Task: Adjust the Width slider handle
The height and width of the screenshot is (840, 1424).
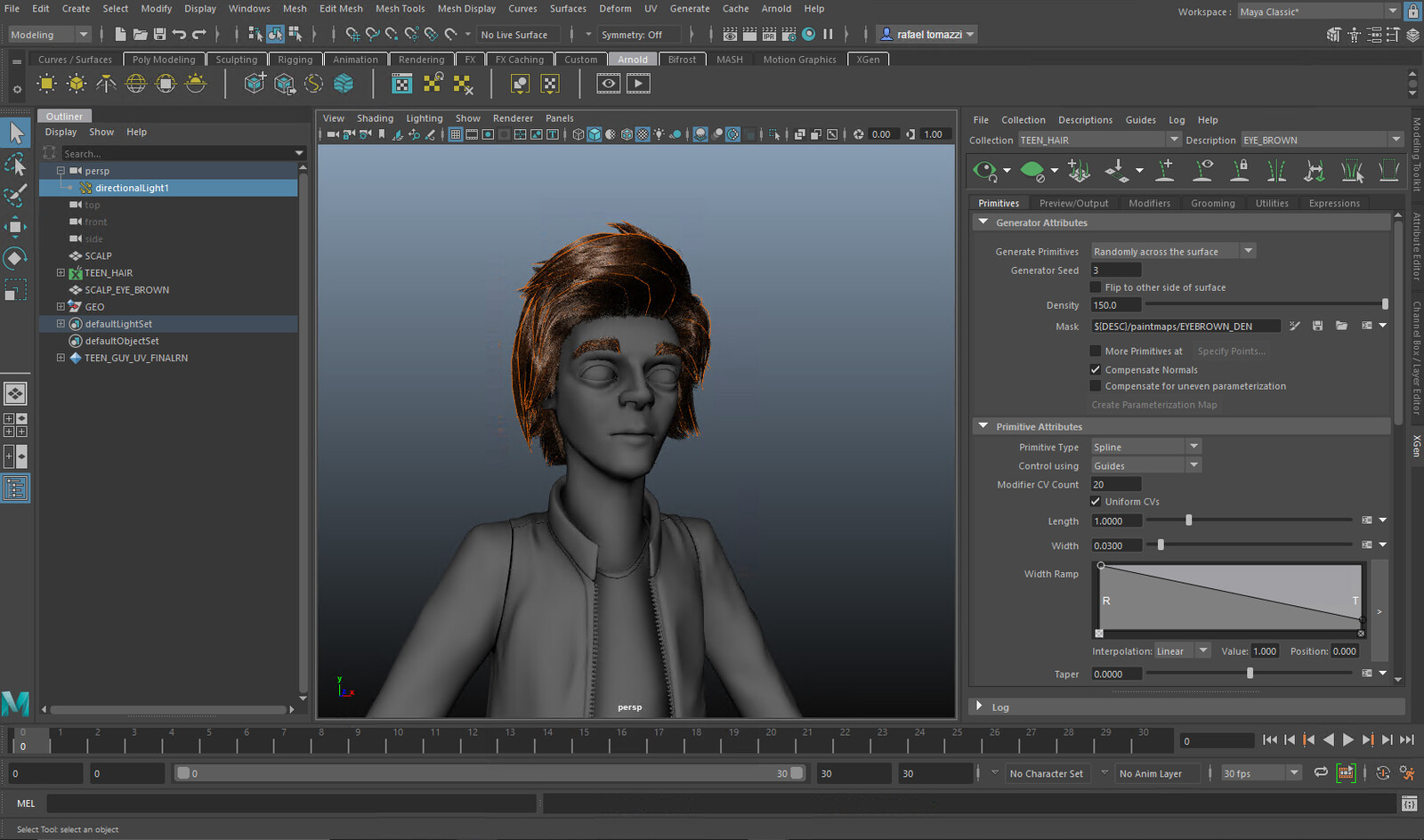Action: tap(1161, 545)
